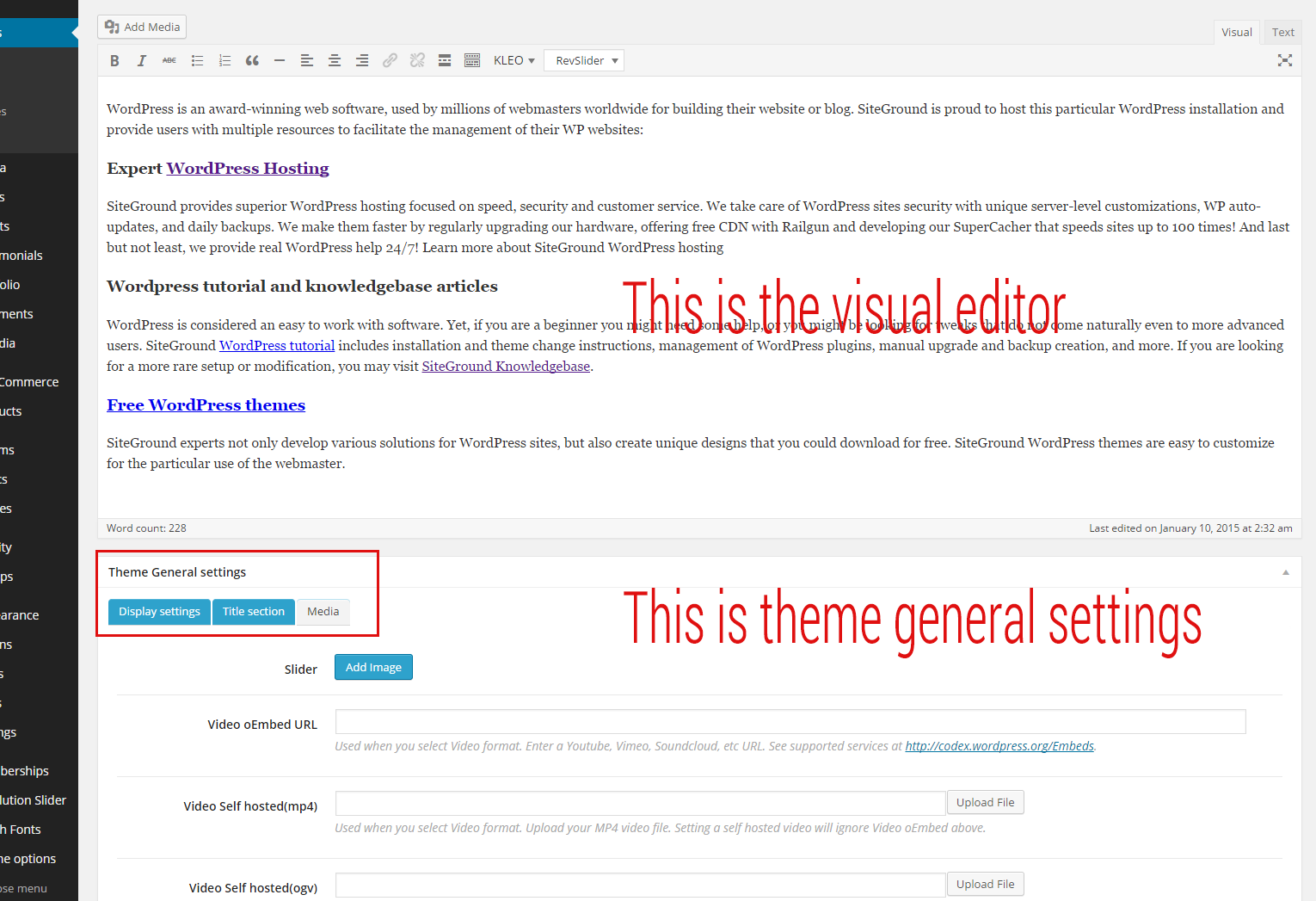The height and width of the screenshot is (901, 1316).
Task: Insert a numbered list
Action: pos(224,60)
